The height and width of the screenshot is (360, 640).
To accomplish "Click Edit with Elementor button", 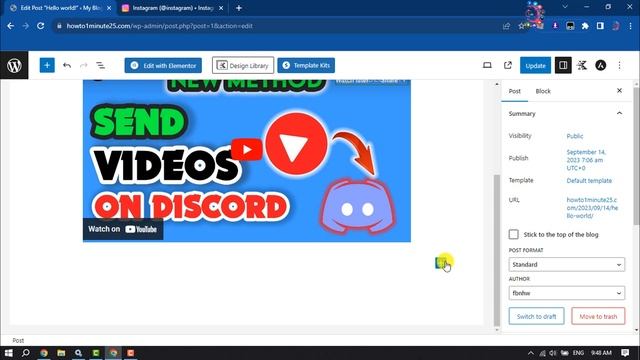I will (x=163, y=65).
